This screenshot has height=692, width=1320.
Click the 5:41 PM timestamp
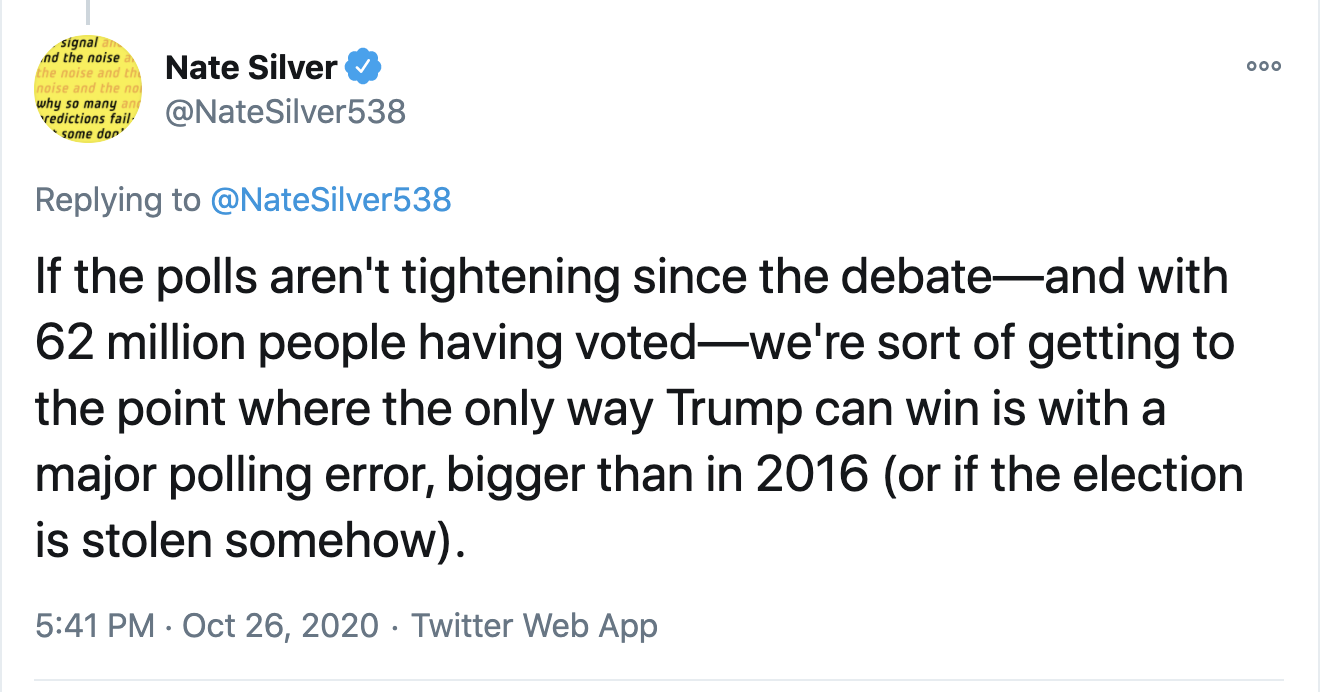click(95, 626)
